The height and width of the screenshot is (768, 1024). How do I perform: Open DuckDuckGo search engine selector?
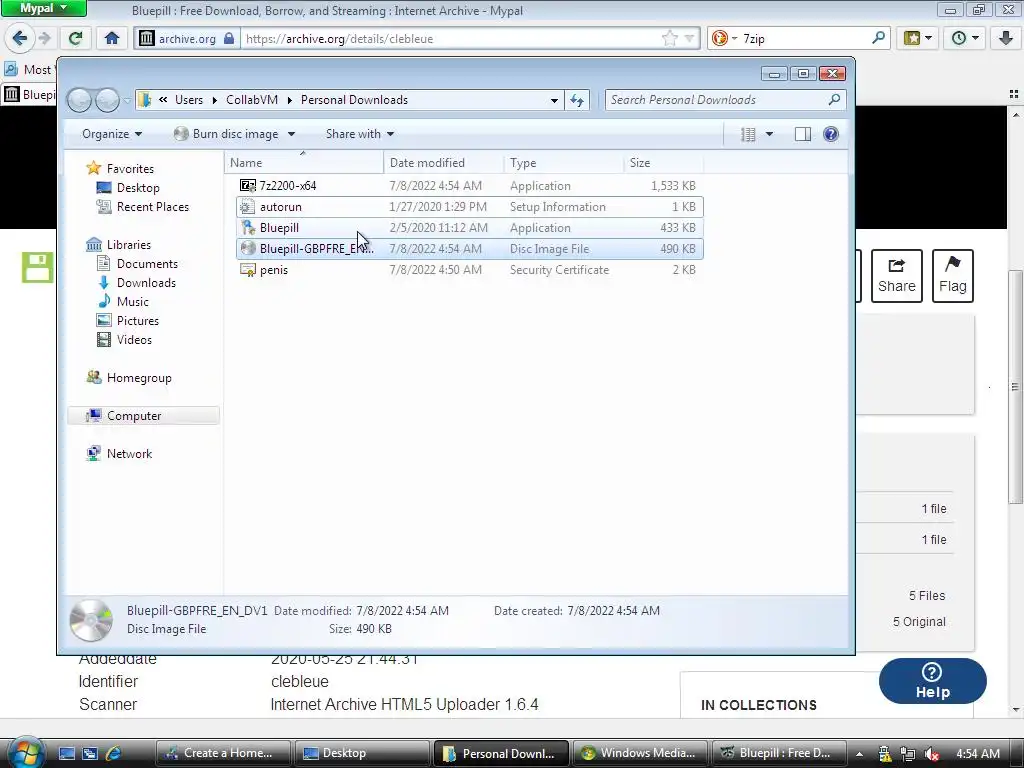[724, 39]
